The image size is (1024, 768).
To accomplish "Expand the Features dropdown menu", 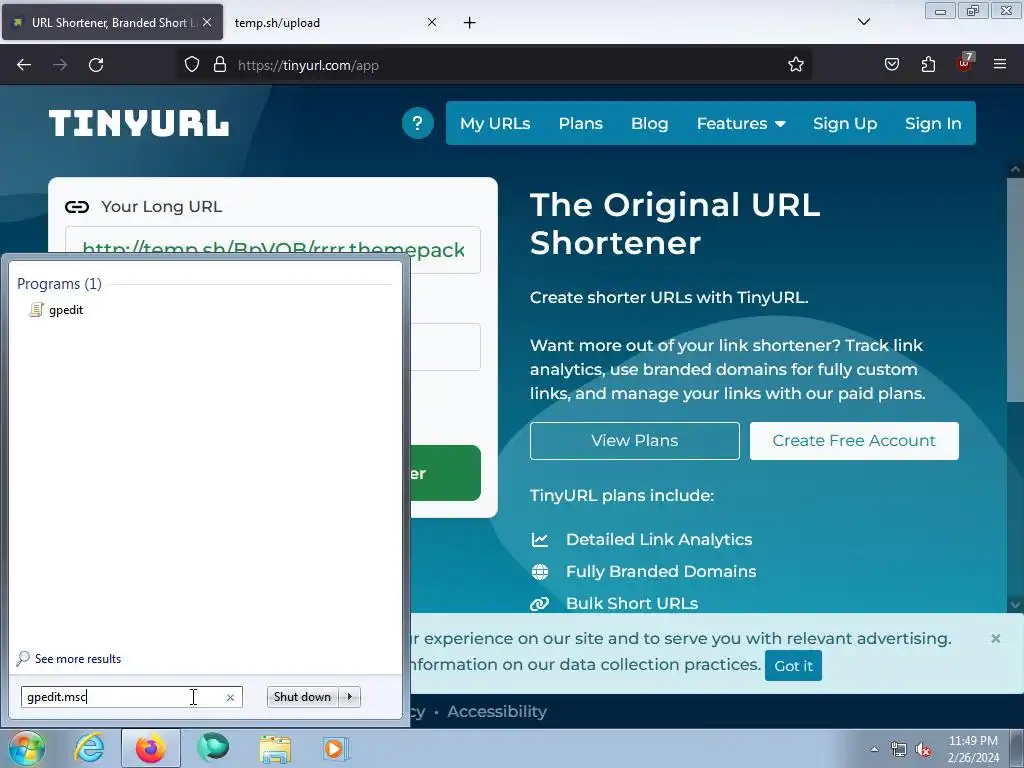I will [741, 123].
